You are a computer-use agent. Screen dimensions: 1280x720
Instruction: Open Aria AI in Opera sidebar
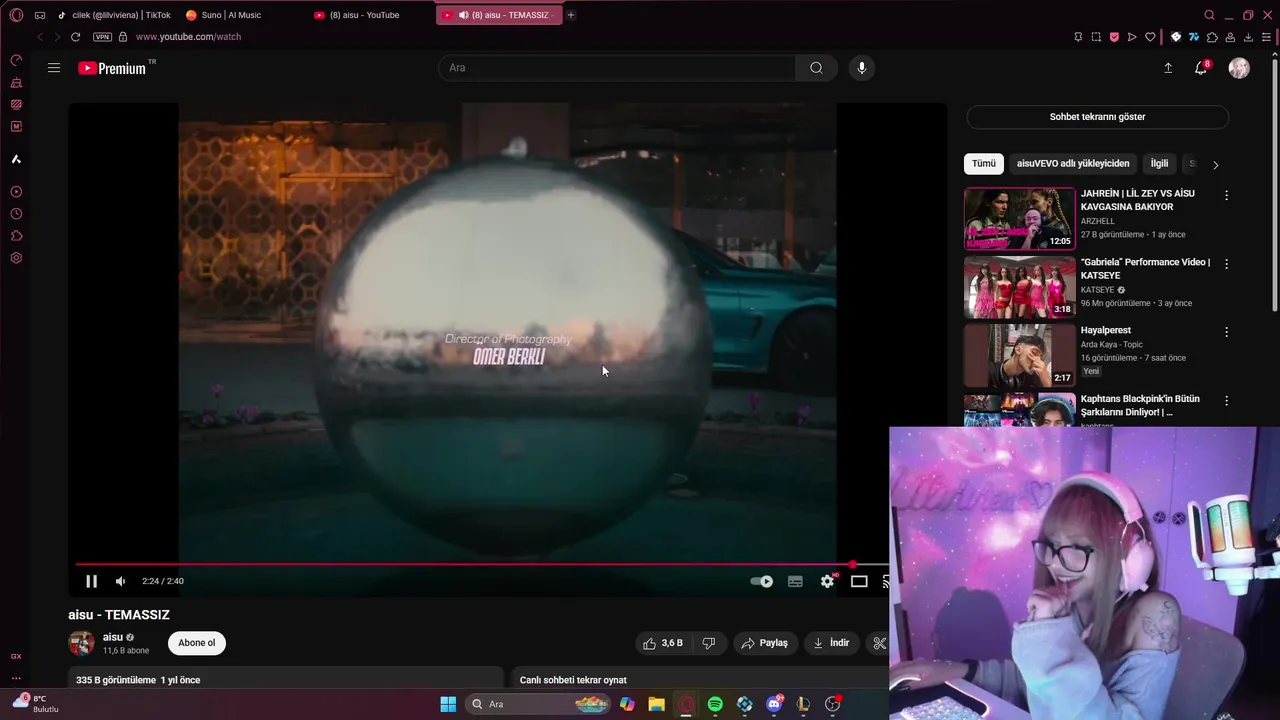click(16, 159)
